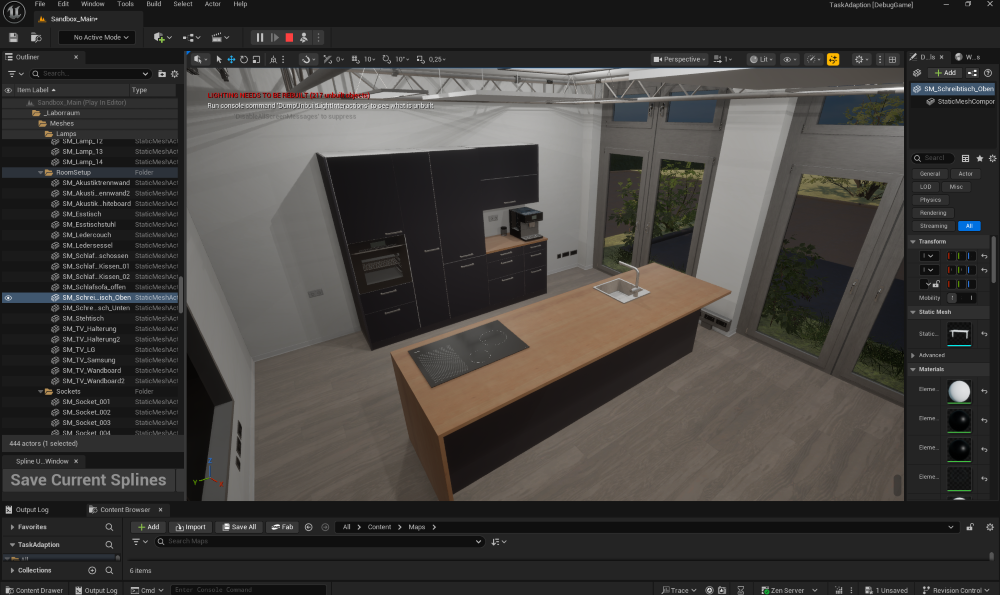
Task: Toggle the All property filter in Details
Action: 968,226
